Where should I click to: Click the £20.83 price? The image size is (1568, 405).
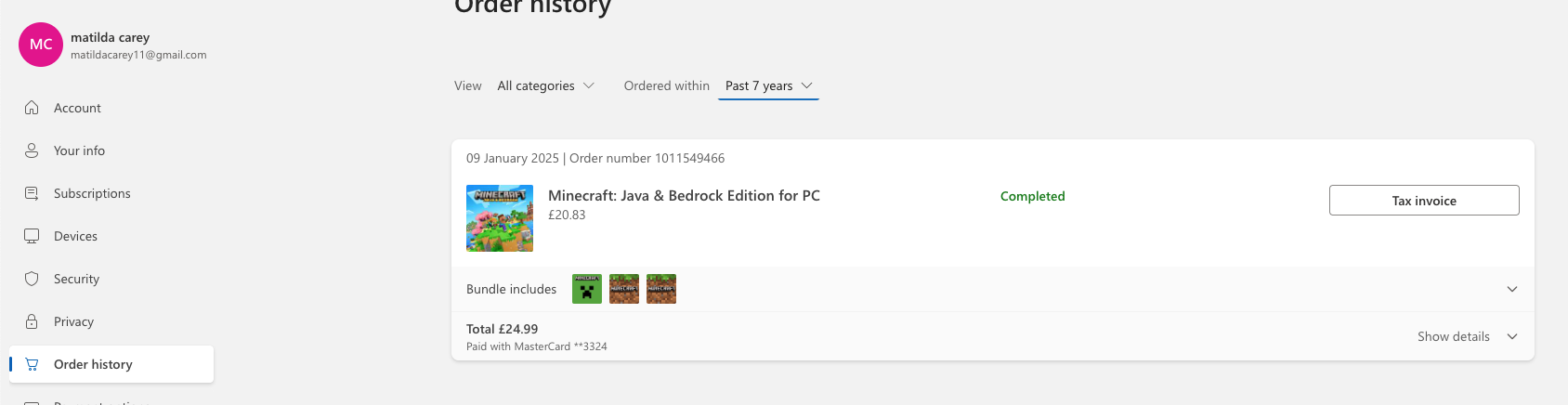[567, 215]
